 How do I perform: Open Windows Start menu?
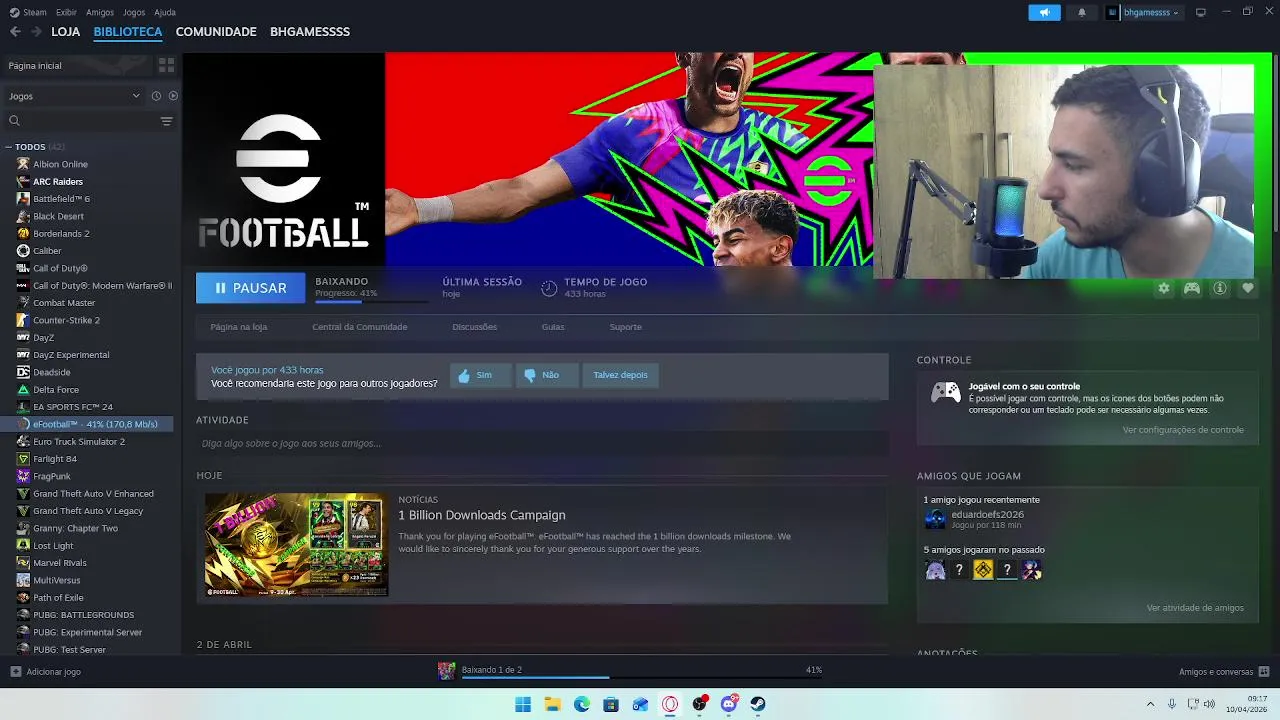pyautogui.click(x=523, y=704)
